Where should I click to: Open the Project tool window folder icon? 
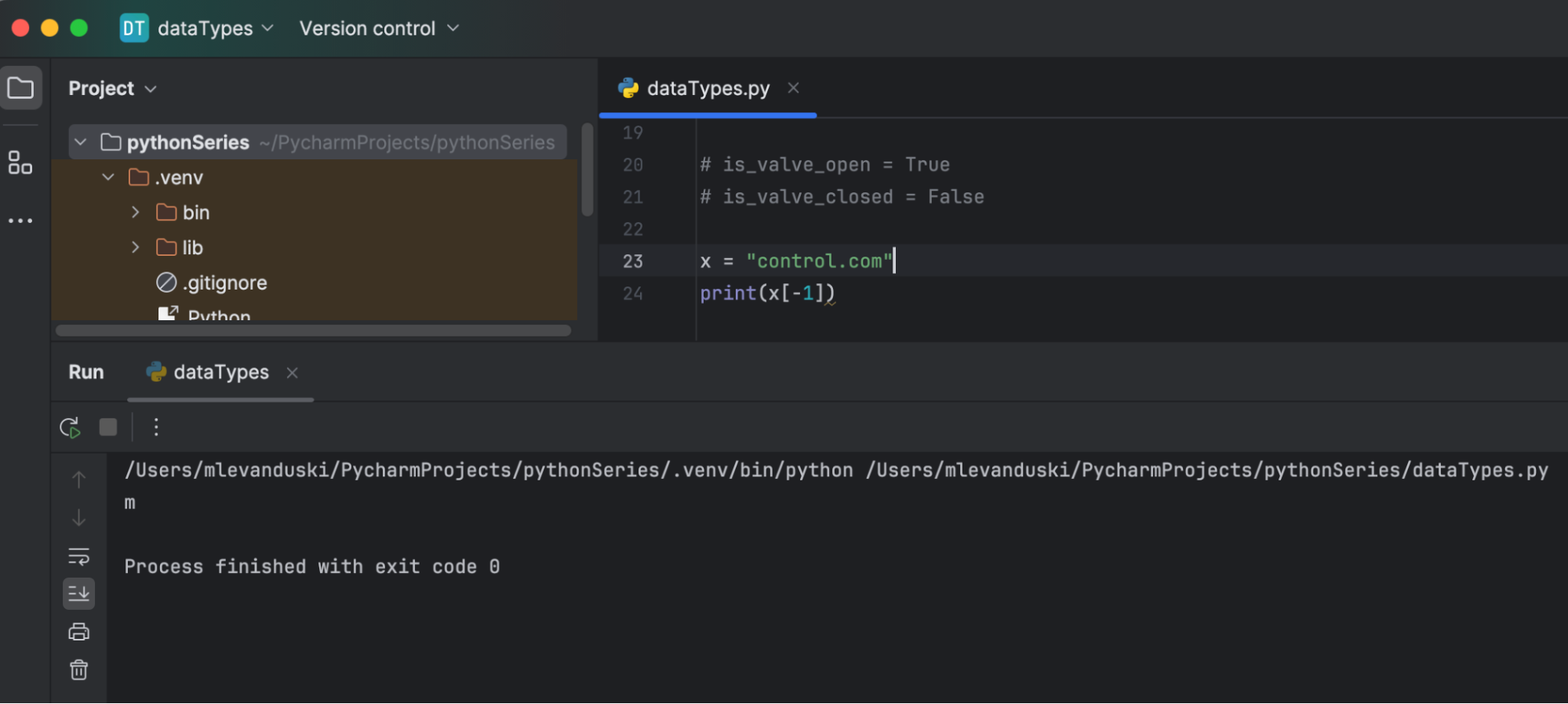pos(20,88)
